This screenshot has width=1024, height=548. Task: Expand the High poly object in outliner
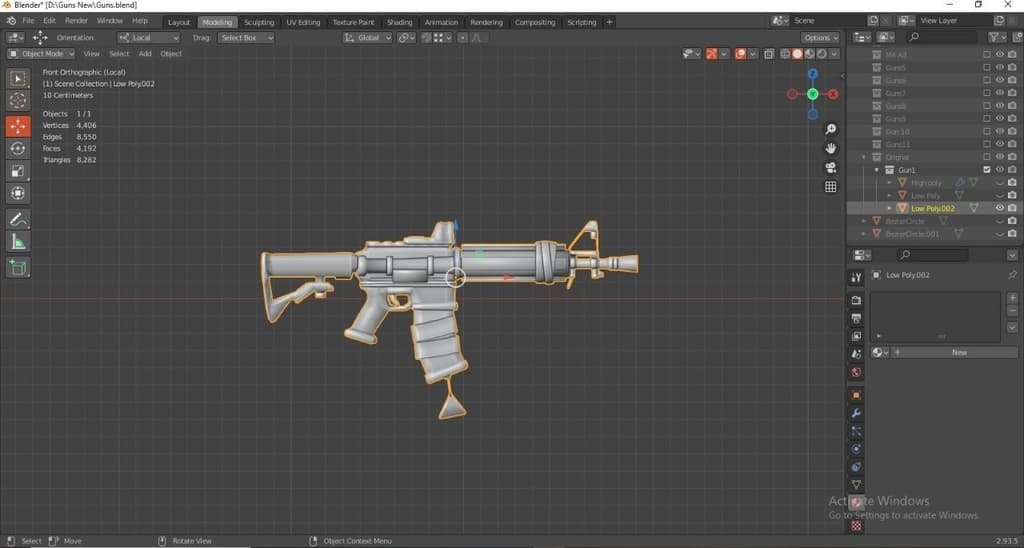(x=890, y=183)
